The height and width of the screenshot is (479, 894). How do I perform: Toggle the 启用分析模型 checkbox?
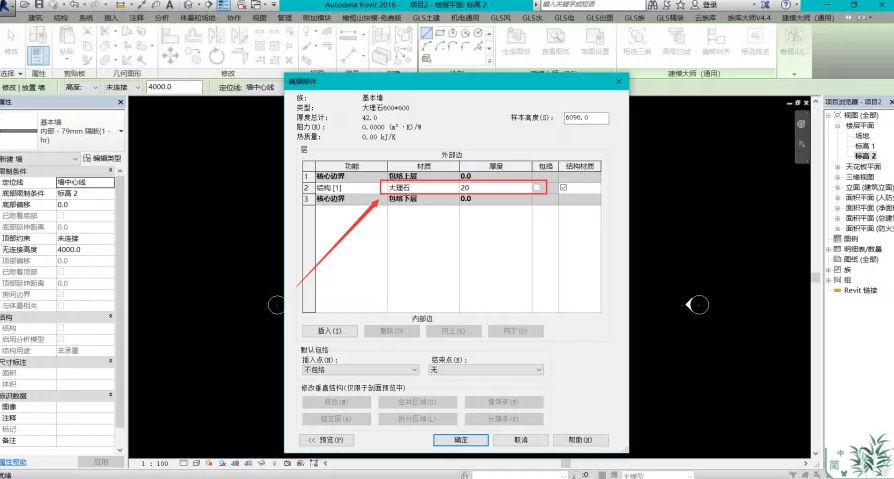point(61,339)
